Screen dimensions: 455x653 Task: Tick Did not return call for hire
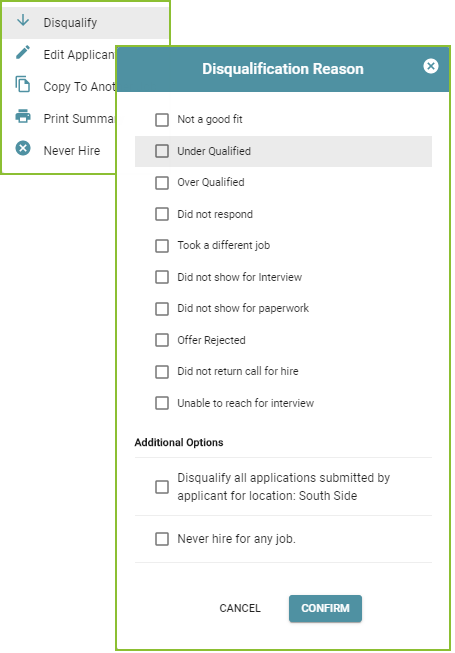point(162,371)
